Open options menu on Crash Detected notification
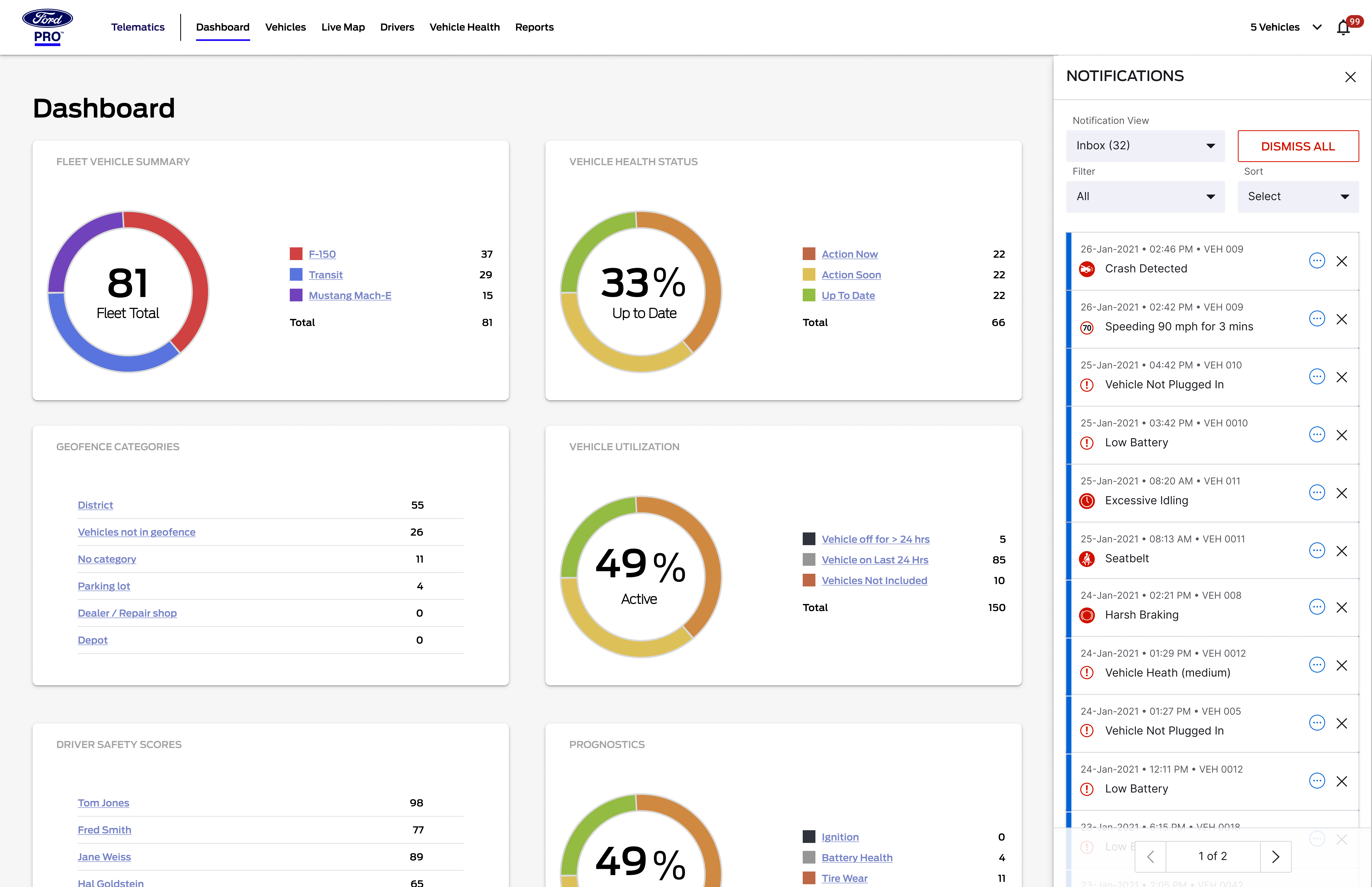Screen dimensions: 1372x887 tap(1317, 261)
